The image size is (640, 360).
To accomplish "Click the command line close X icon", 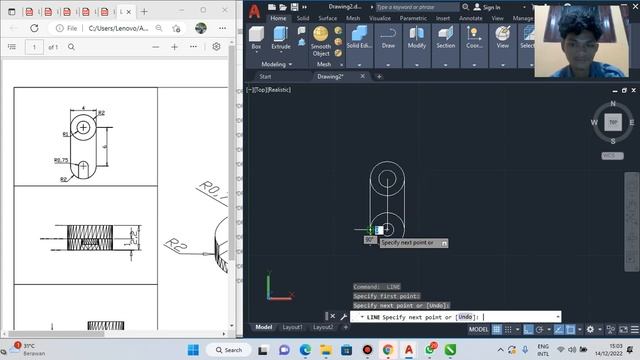I will click(x=333, y=316).
